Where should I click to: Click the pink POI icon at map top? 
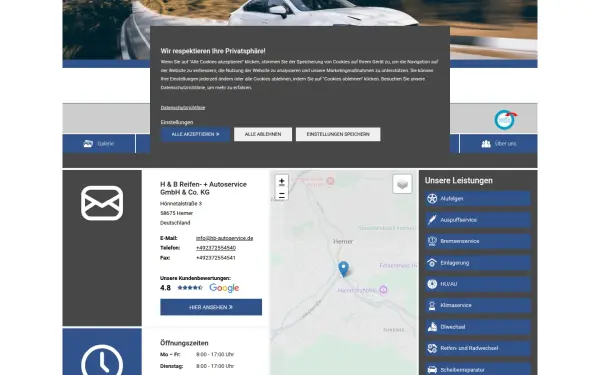330,181
